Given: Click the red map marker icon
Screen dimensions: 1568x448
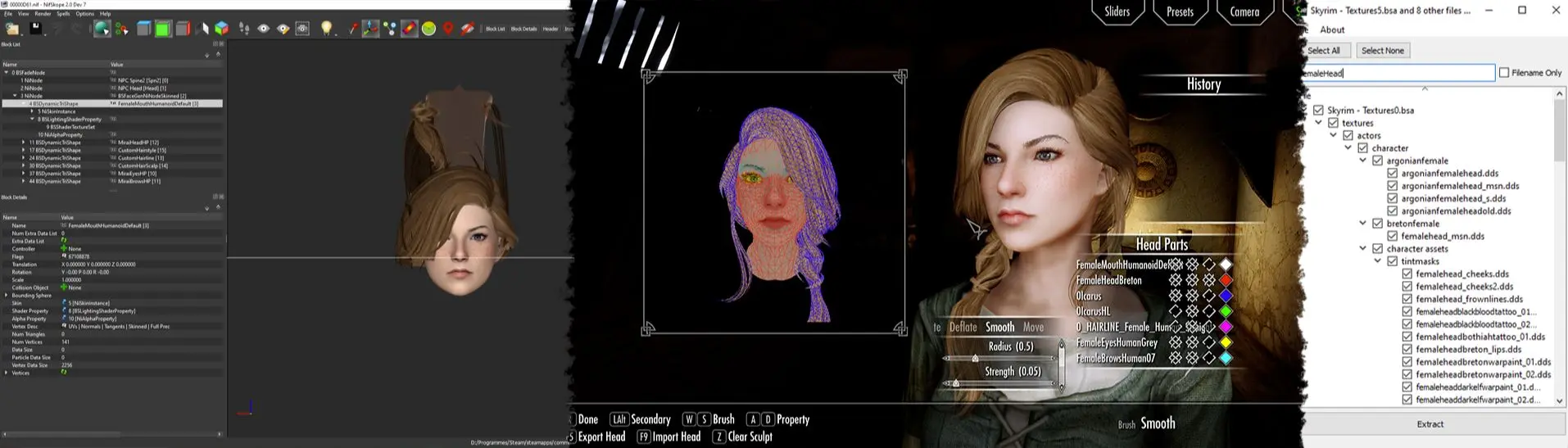Looking at the screenshot, I should pos(448,29).
